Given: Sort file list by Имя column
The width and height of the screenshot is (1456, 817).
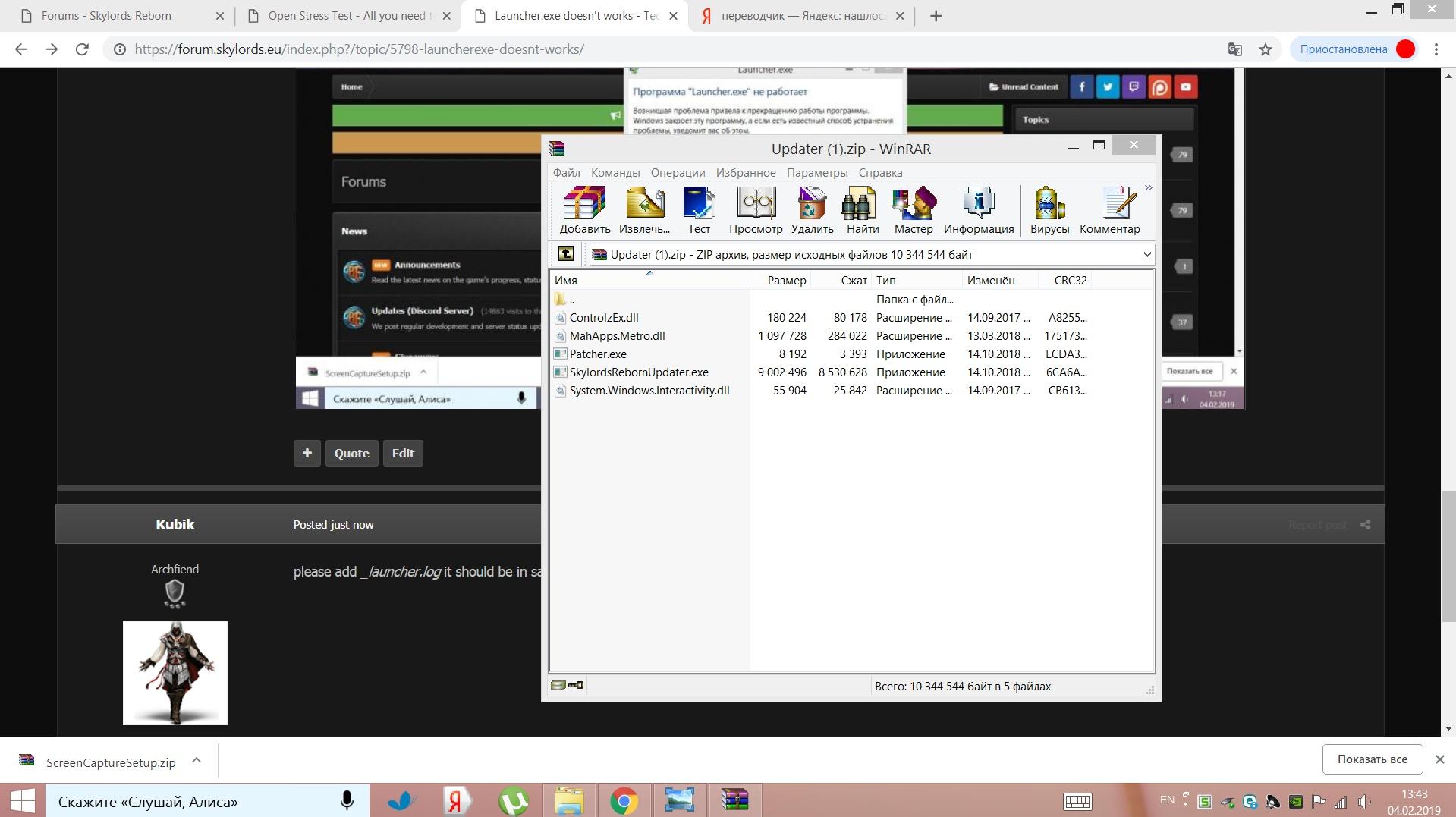Looking at the screenshot, I should click(x=649, y=280).
